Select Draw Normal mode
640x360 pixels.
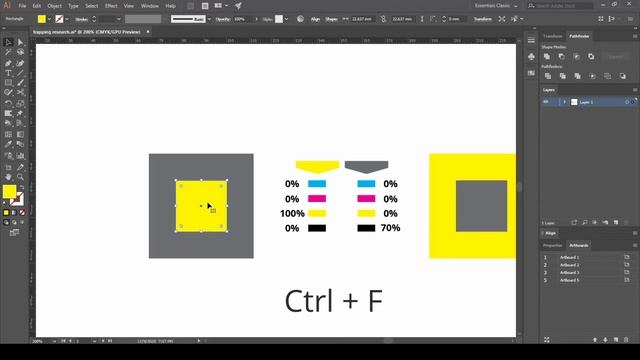click(6, 222)
